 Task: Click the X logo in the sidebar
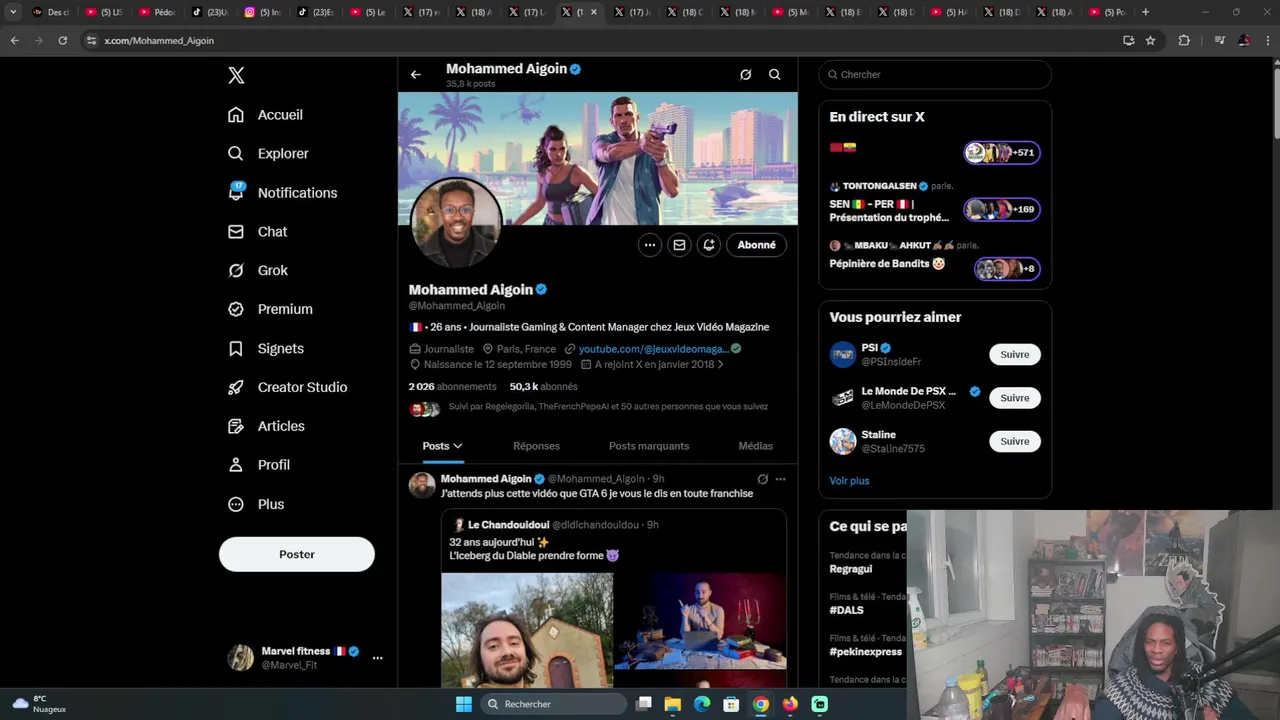point(236,75)
